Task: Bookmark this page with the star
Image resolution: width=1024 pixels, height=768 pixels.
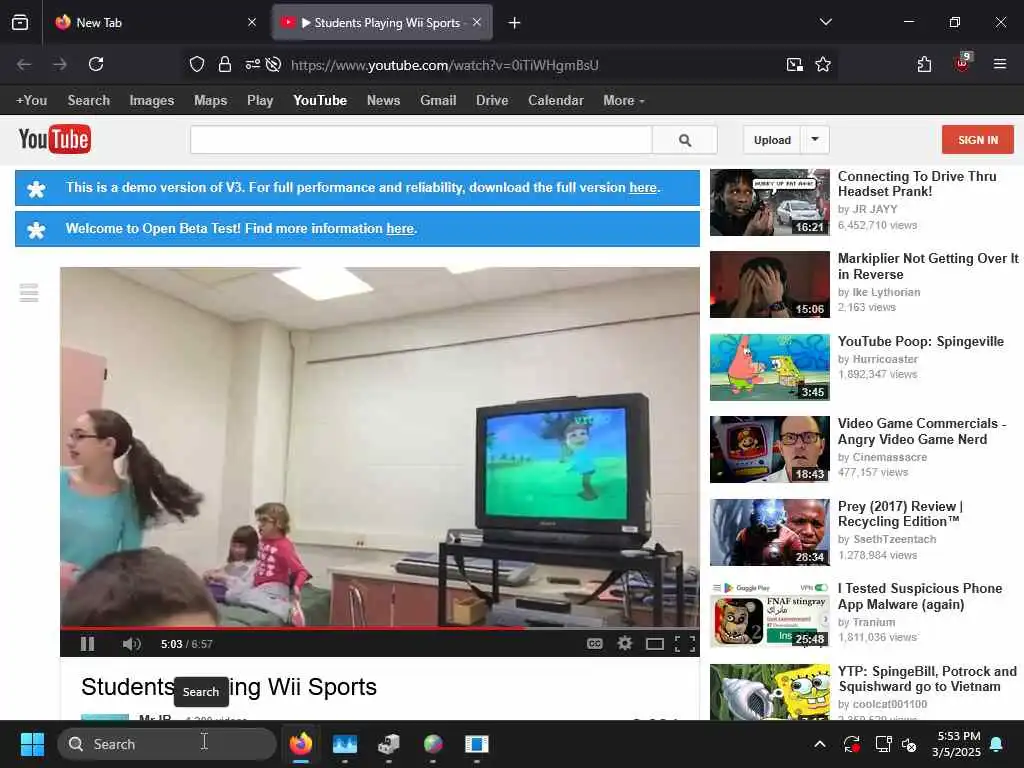Action: tap(823, 64)
